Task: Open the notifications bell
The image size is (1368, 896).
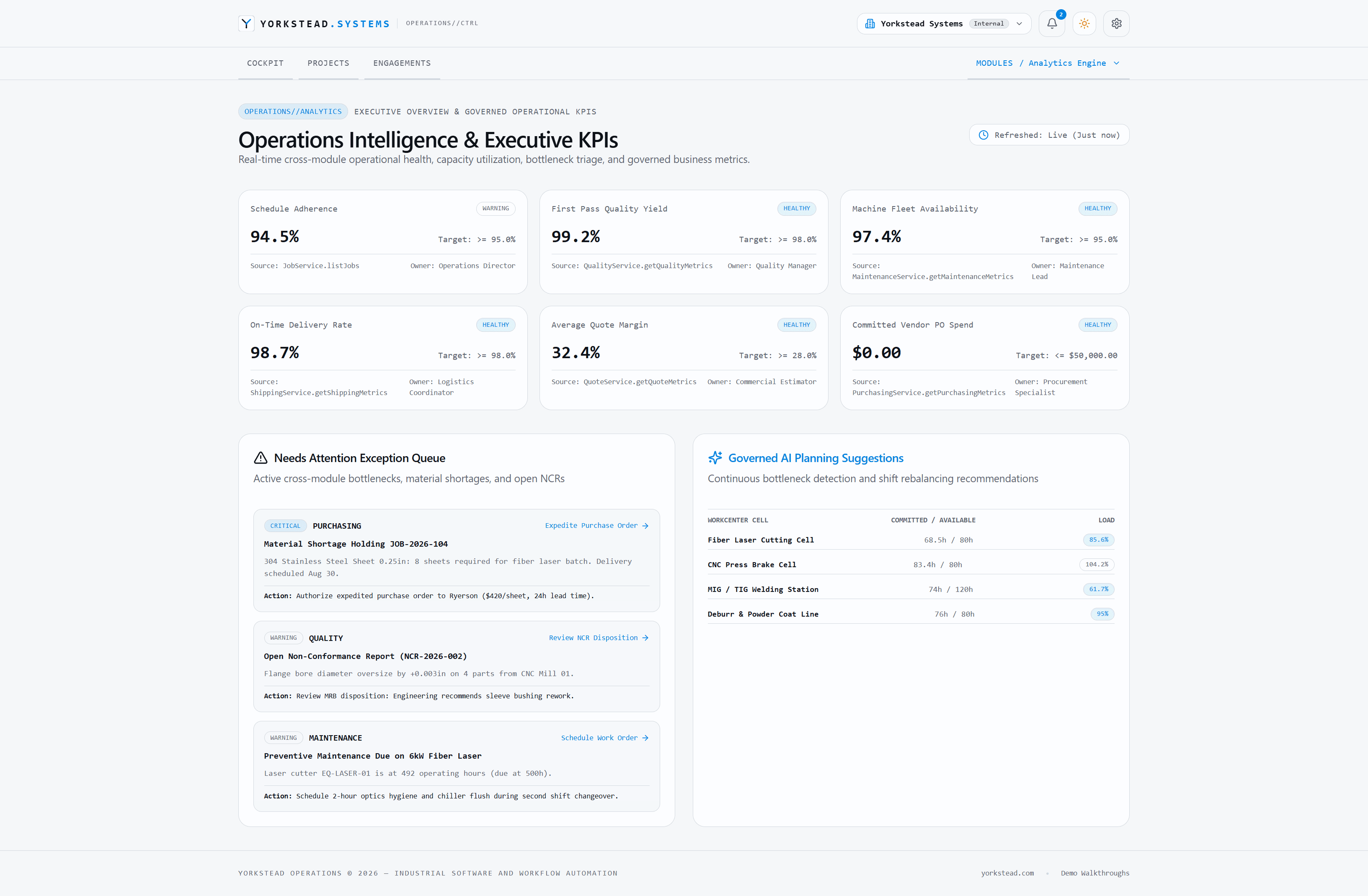Action: (1051, 23)
